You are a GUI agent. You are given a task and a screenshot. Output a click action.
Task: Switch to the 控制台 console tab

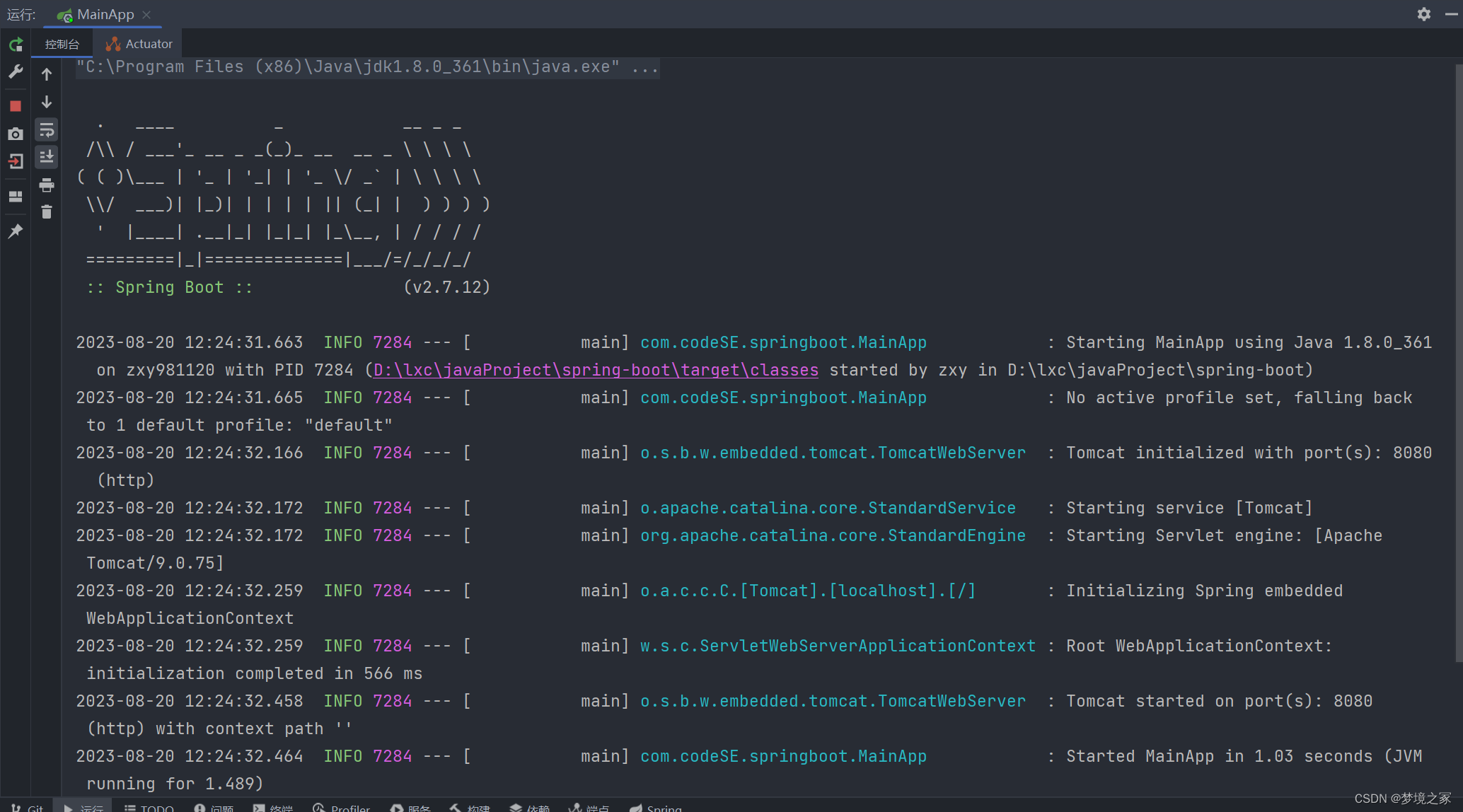pyautogui.click(x=62, y=44)
